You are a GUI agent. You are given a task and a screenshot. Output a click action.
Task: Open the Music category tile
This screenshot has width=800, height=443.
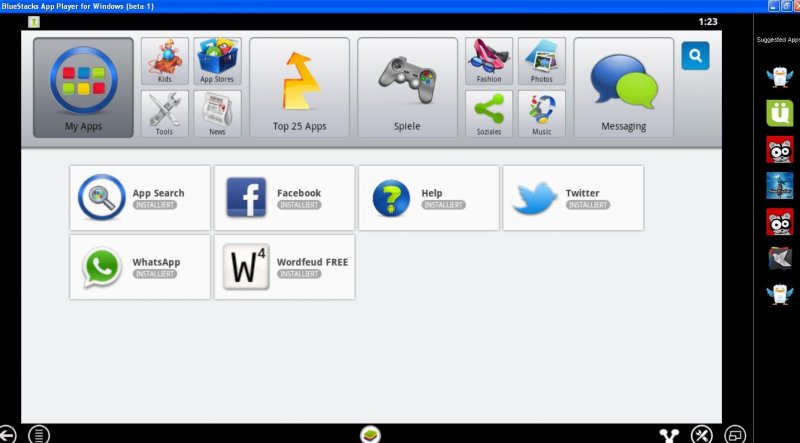click(542, 114)
